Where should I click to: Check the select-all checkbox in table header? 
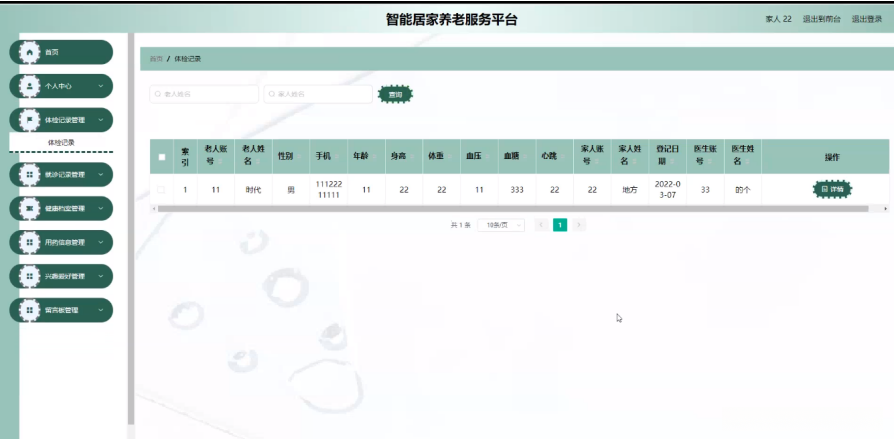coord(161,157)
